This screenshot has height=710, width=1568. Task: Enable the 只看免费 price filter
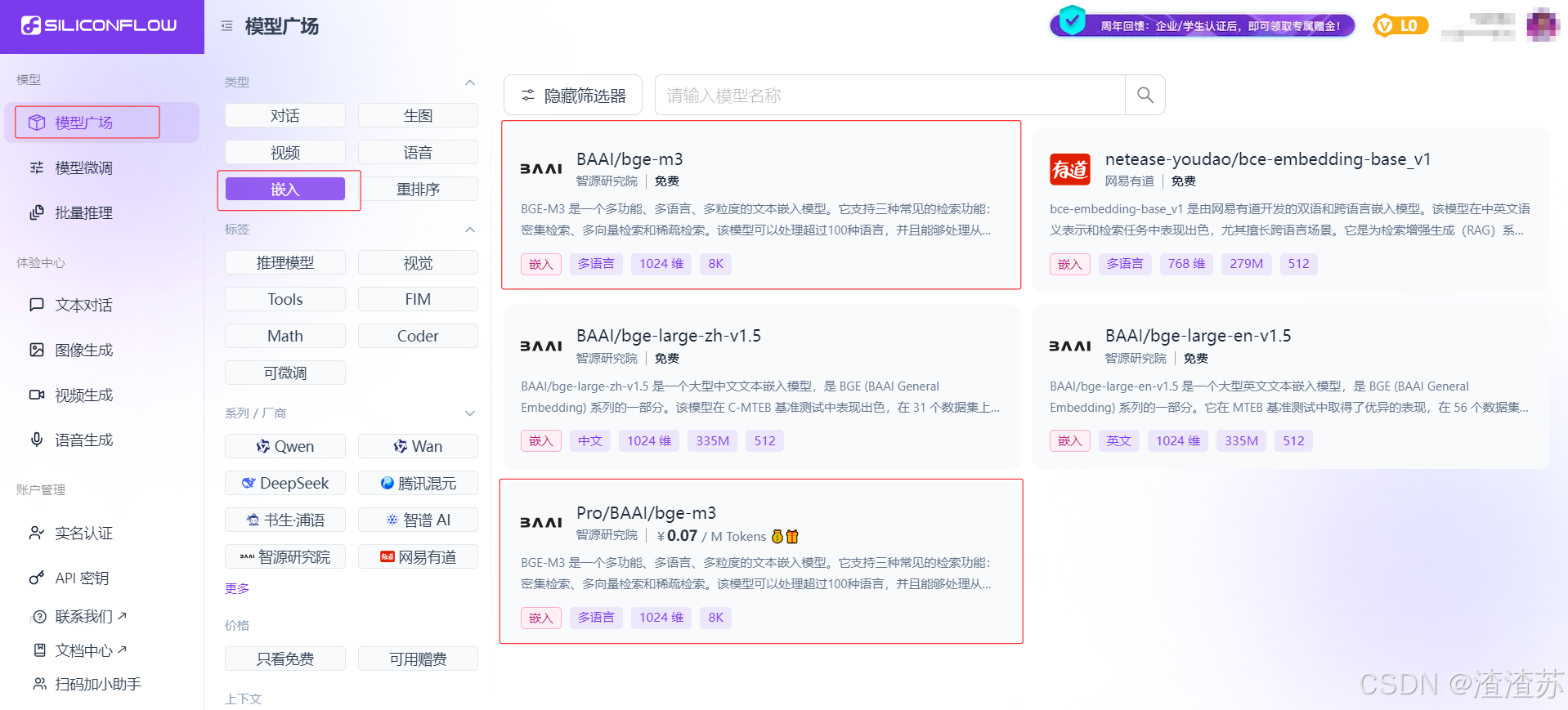coord(285,659)
